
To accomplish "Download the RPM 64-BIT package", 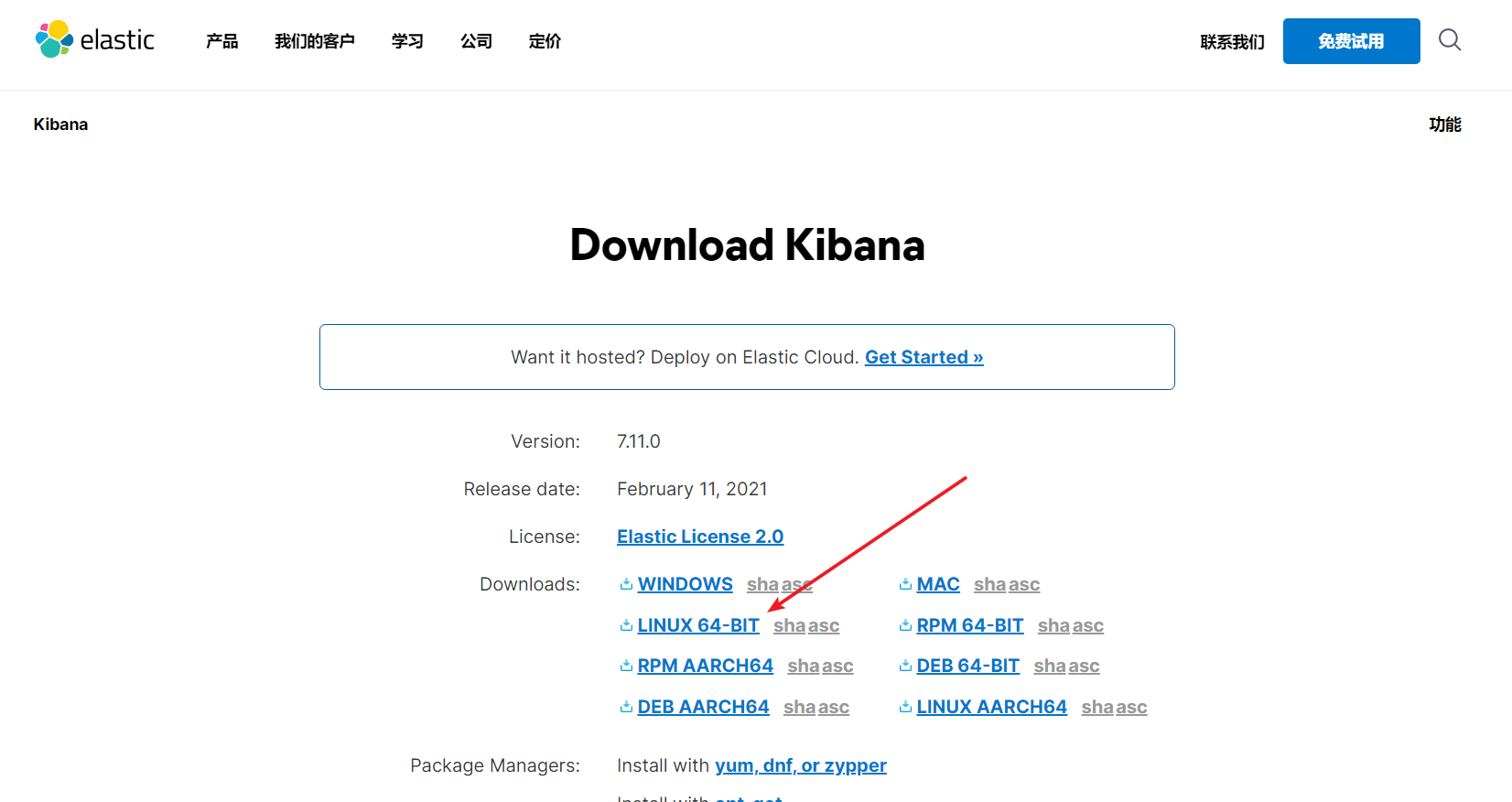I will click(x=970, y=625).
